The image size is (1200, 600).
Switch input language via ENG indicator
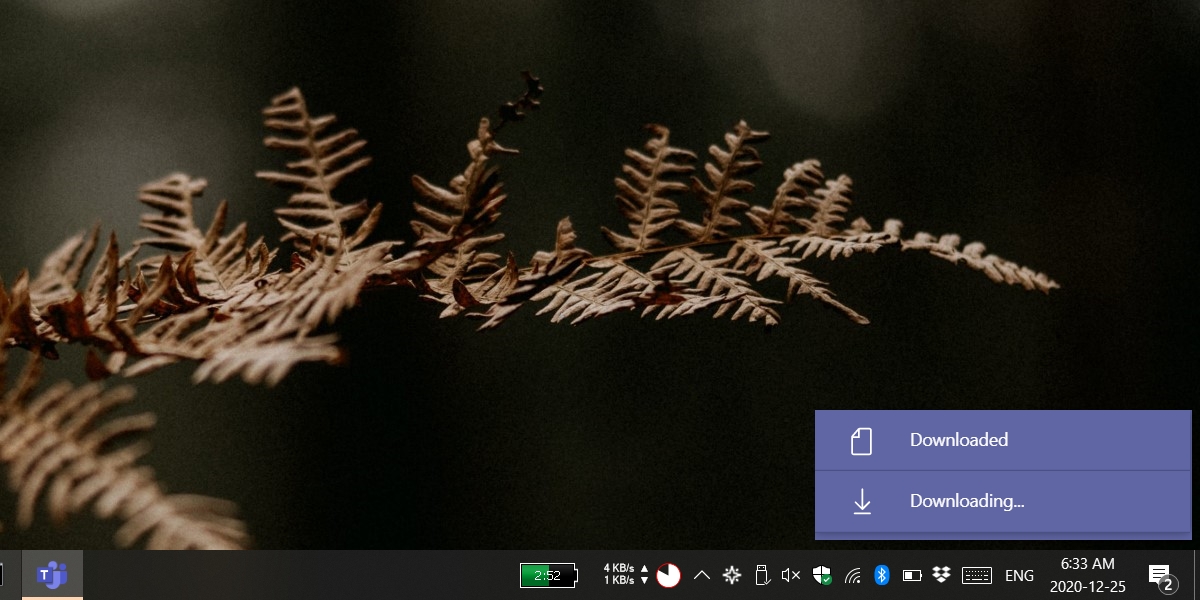point(1019,575)
